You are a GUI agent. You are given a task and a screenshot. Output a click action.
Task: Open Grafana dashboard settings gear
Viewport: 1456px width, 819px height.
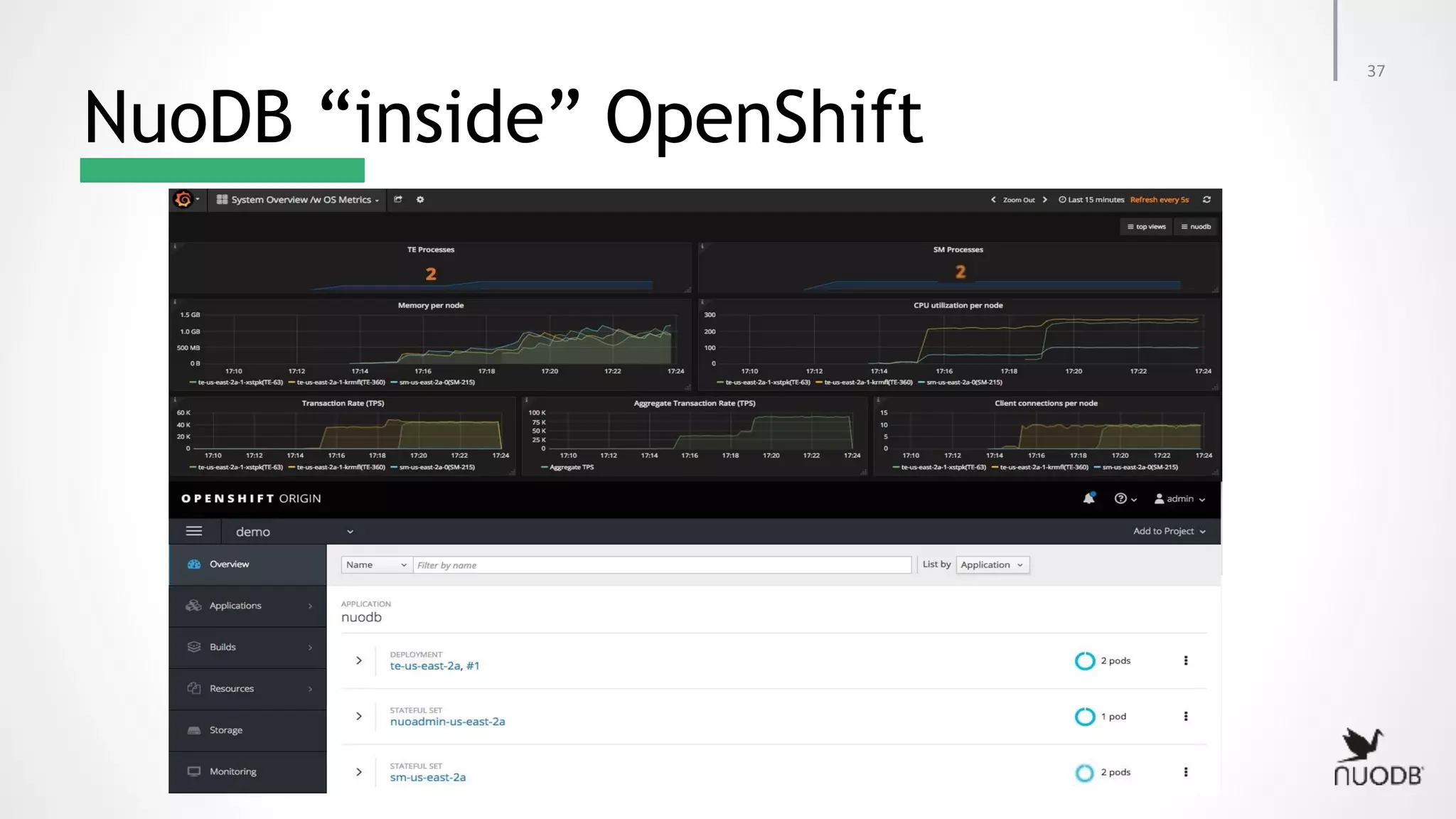[x=420, y=200]
